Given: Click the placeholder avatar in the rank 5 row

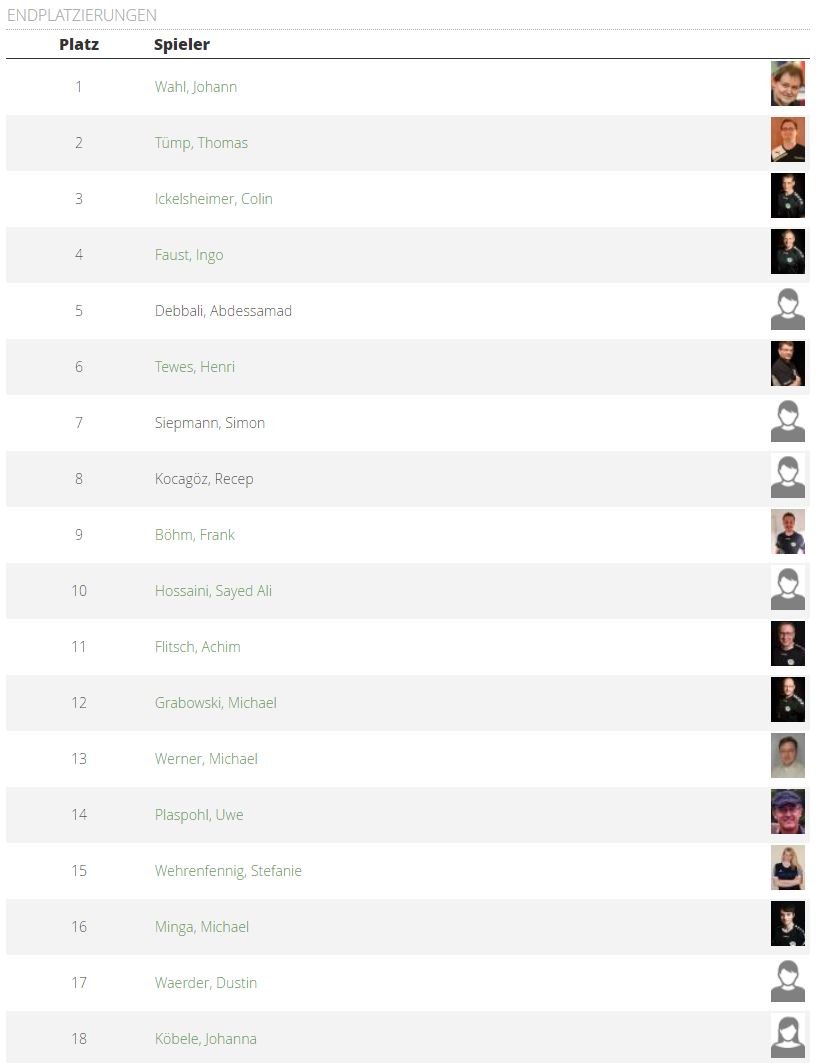Looking at the screenshot, I should (x=787, y=309).
